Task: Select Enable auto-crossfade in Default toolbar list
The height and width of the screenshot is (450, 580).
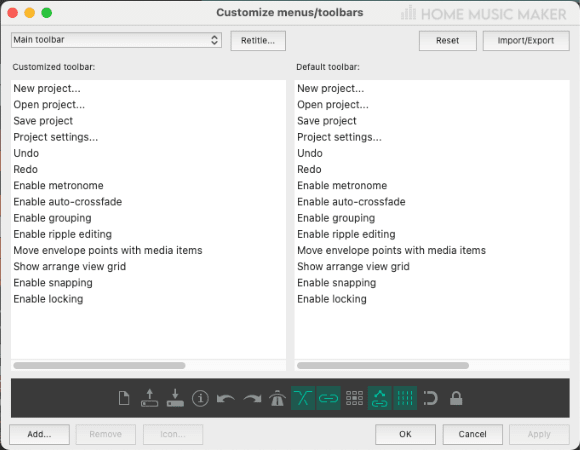Action: 432,202
